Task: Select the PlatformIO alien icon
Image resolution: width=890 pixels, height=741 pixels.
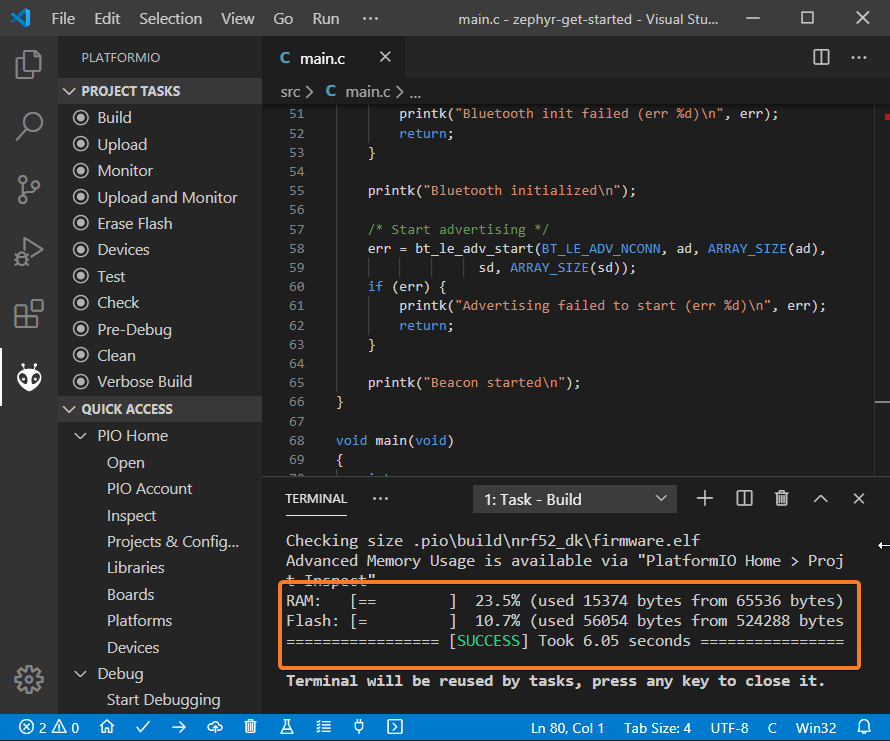Action: (29, 377)
